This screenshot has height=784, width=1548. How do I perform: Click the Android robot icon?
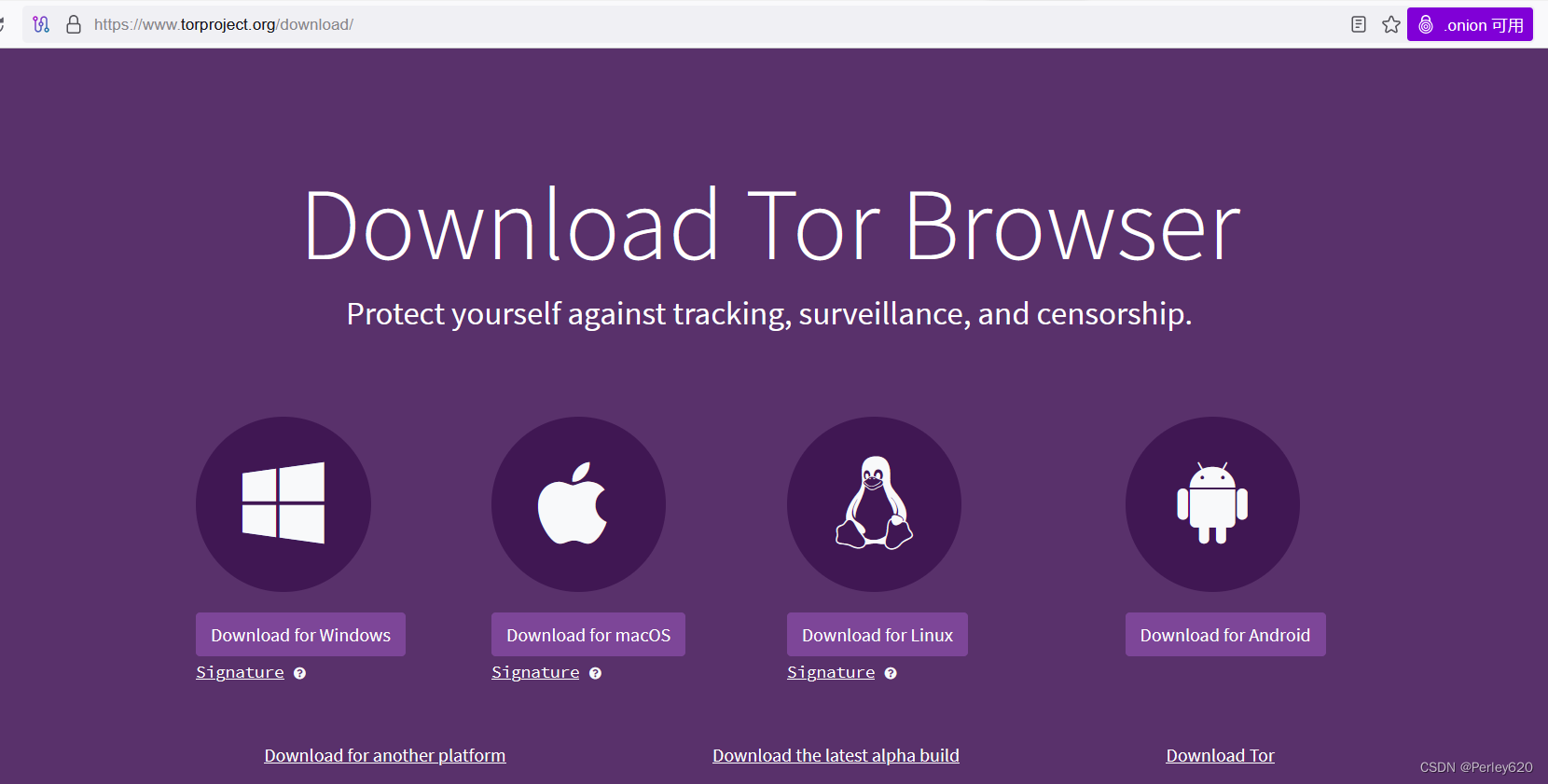tap(1212, 503)
